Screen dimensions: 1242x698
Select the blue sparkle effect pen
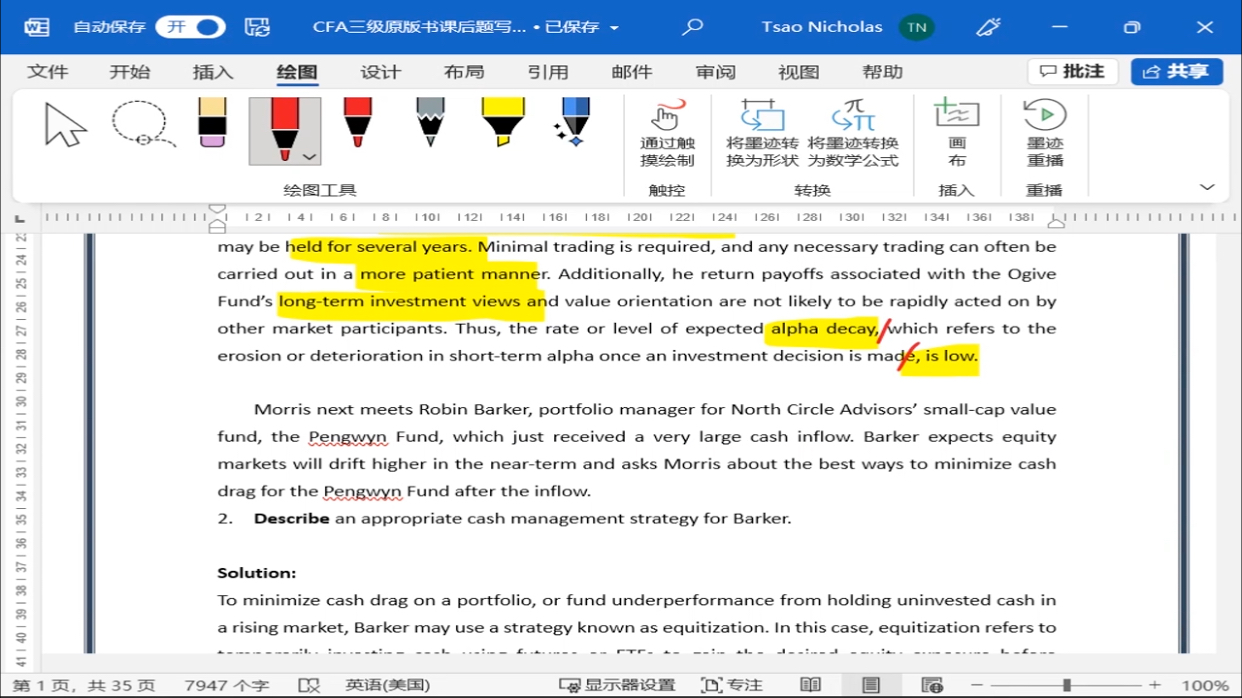[x=573, y=124]
